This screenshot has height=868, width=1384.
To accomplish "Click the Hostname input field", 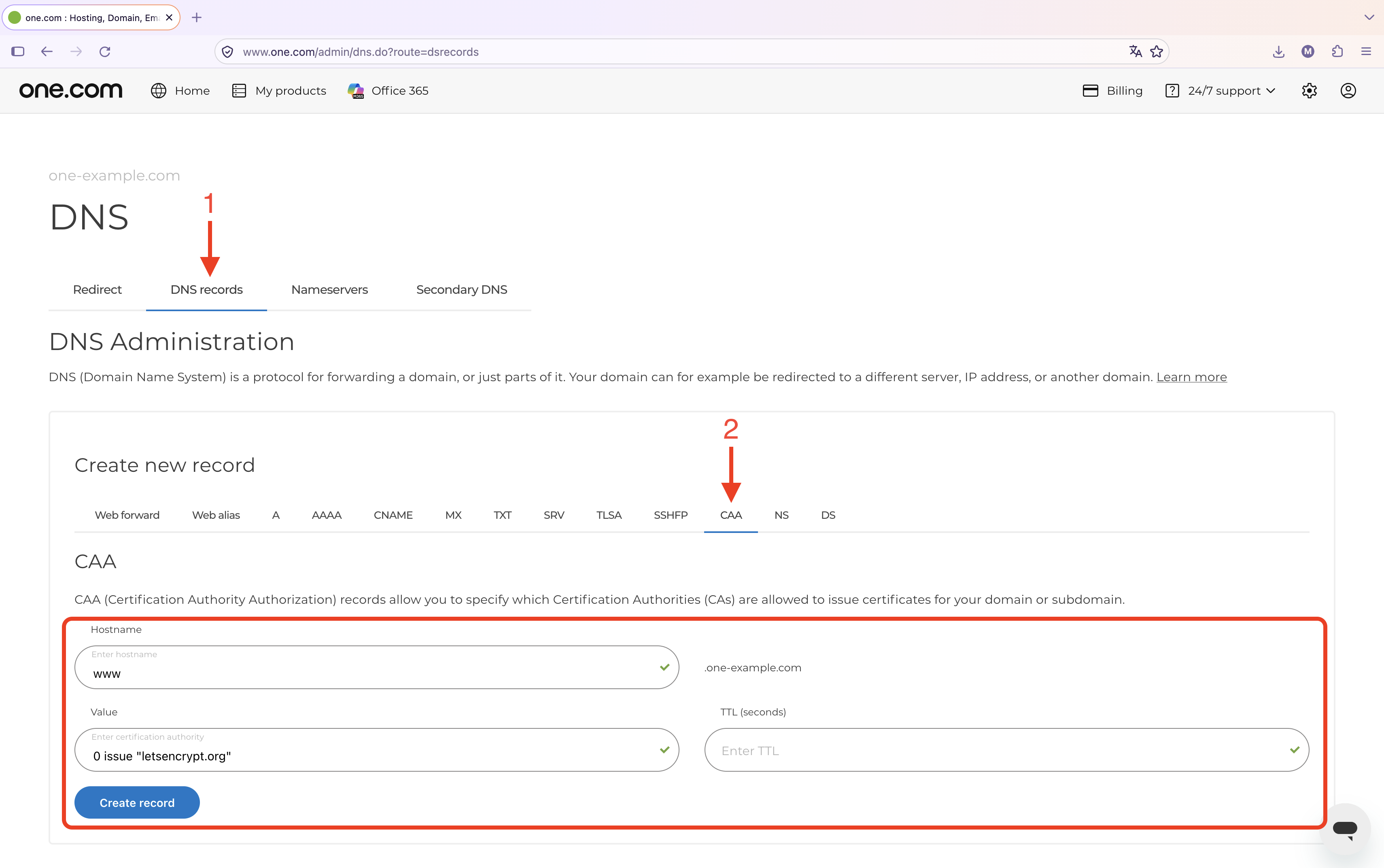I will [x=377, y=667].
